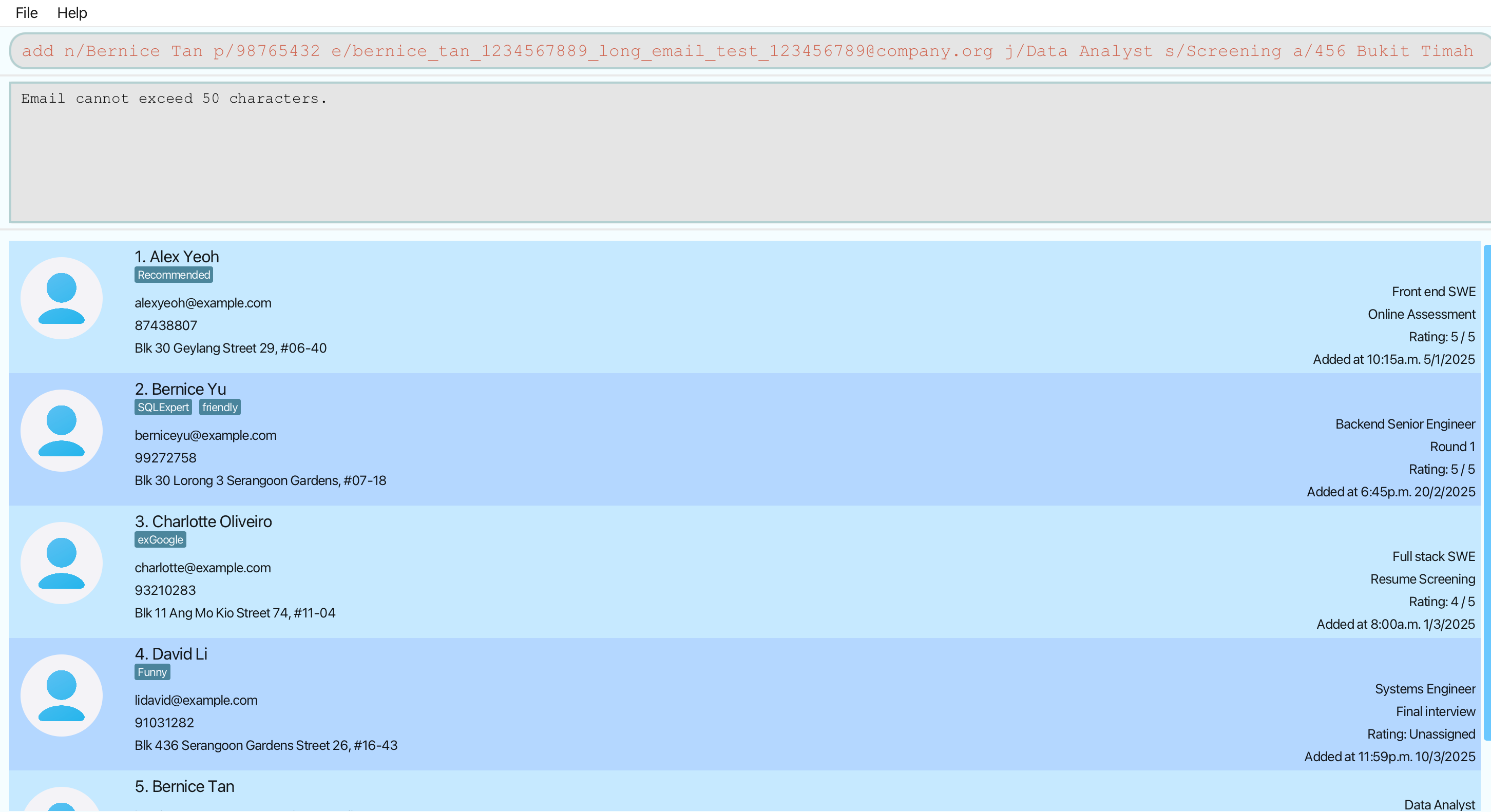
Task: Click Bernice Yu's Rating: 5 / 5
Action: tap(1442, 470)
